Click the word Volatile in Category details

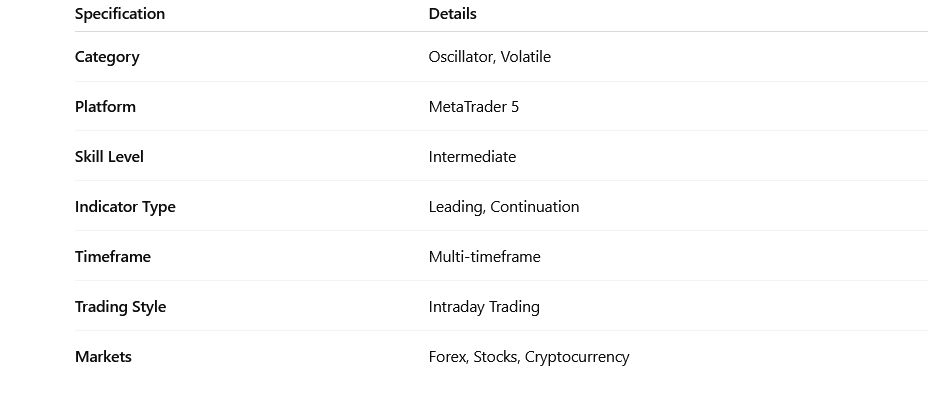(x=526, y=57)
